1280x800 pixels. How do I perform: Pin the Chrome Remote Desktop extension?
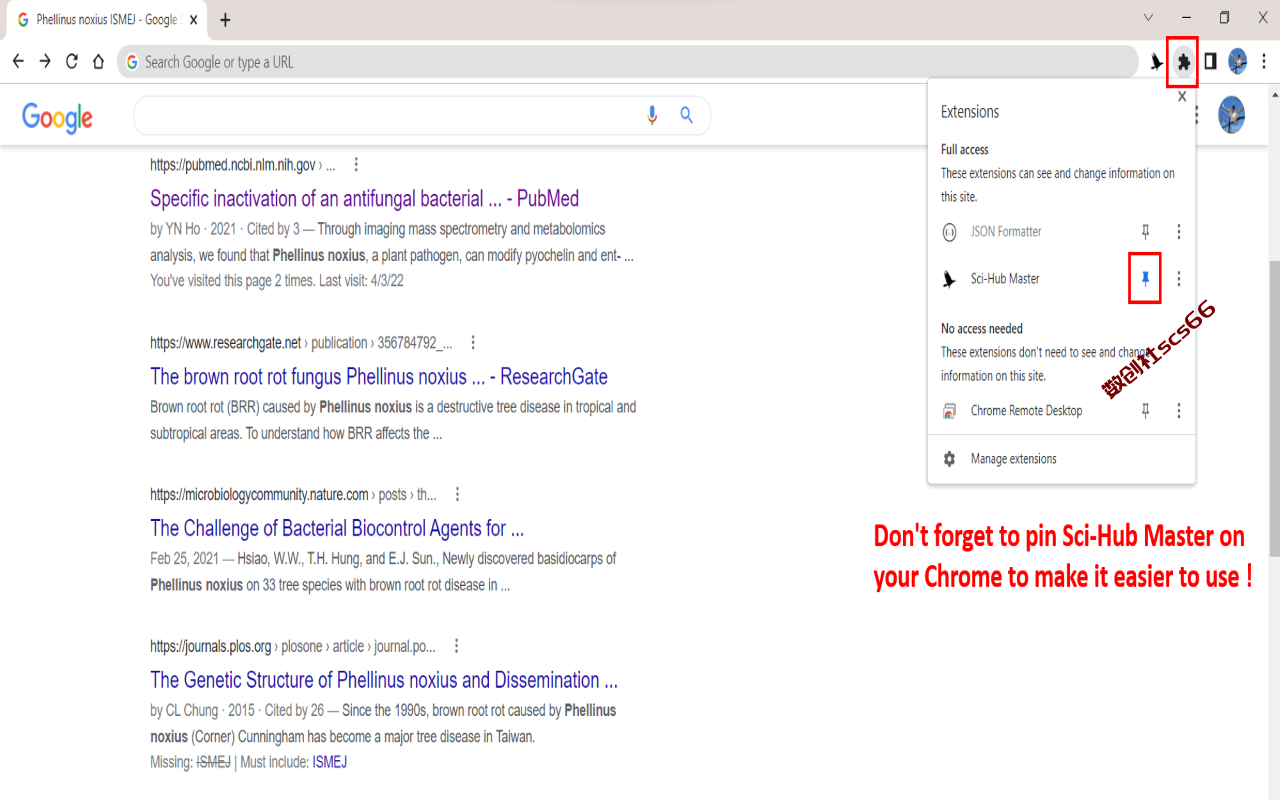1146,411
